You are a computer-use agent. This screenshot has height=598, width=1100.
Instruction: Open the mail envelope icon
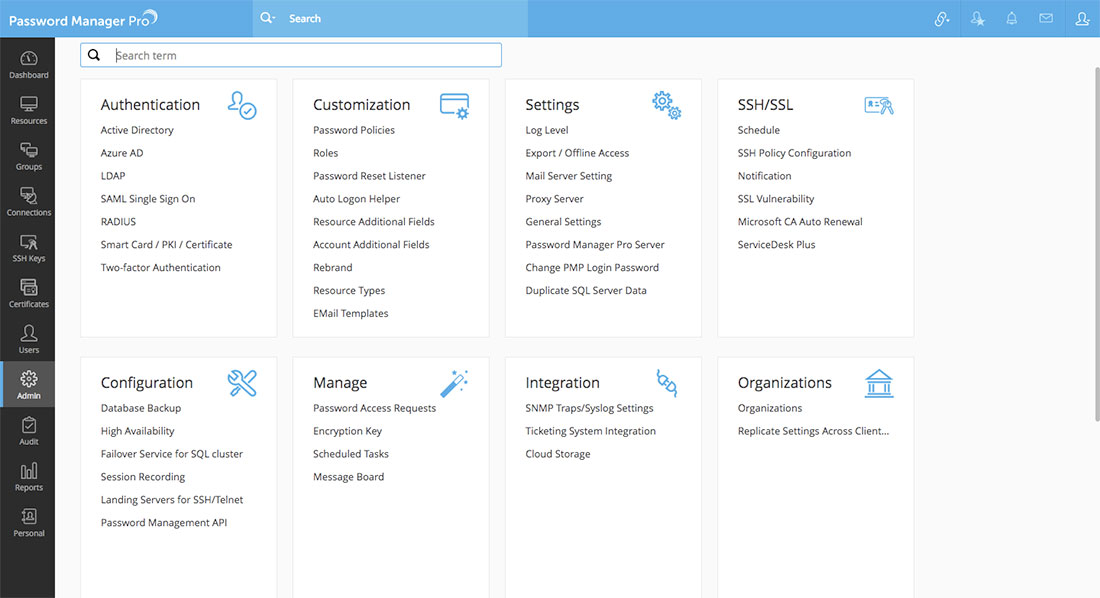tap(1046, 18)
